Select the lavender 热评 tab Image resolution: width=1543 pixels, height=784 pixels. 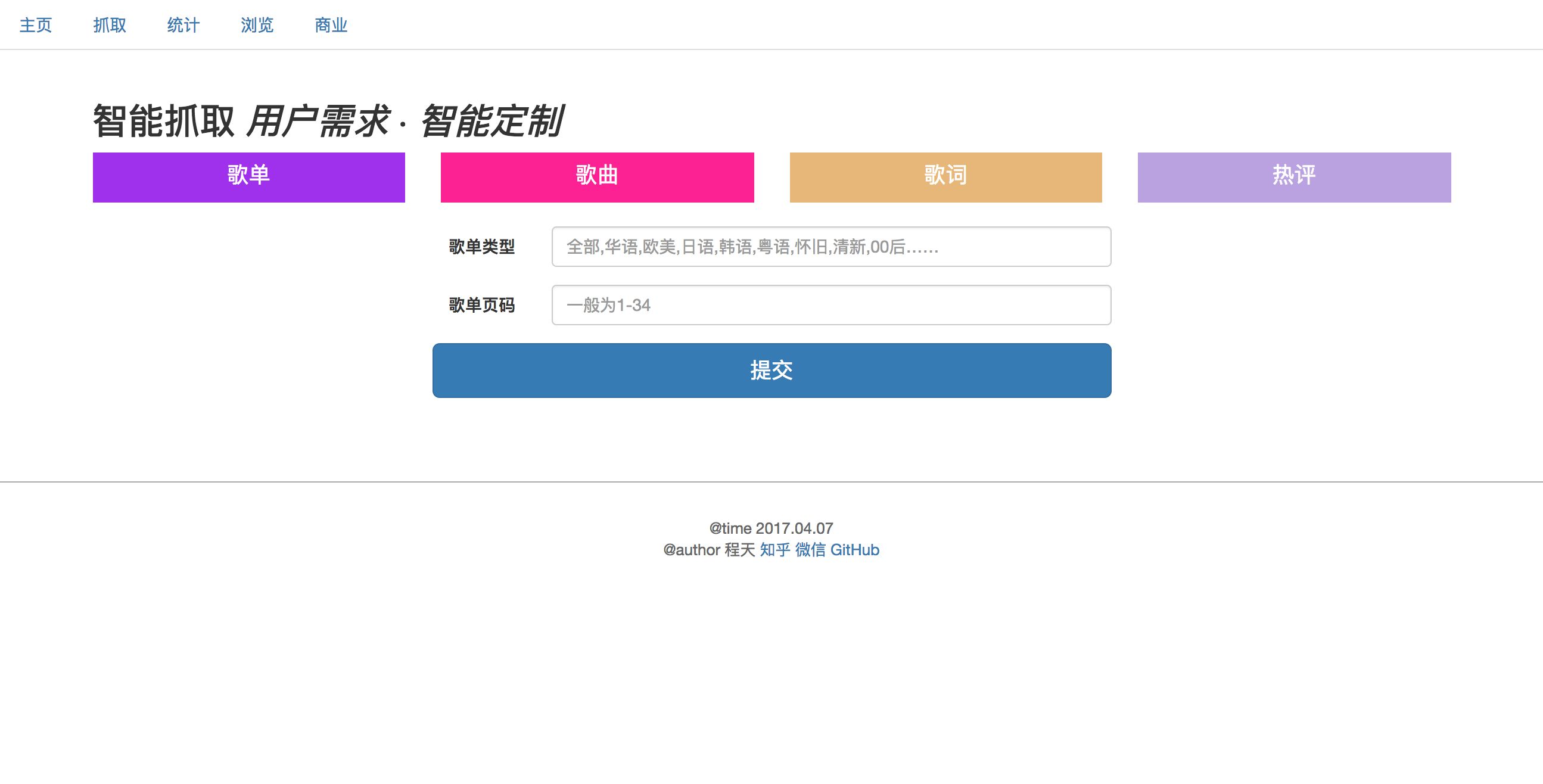pyautogui.click(x=1294, y=178)
